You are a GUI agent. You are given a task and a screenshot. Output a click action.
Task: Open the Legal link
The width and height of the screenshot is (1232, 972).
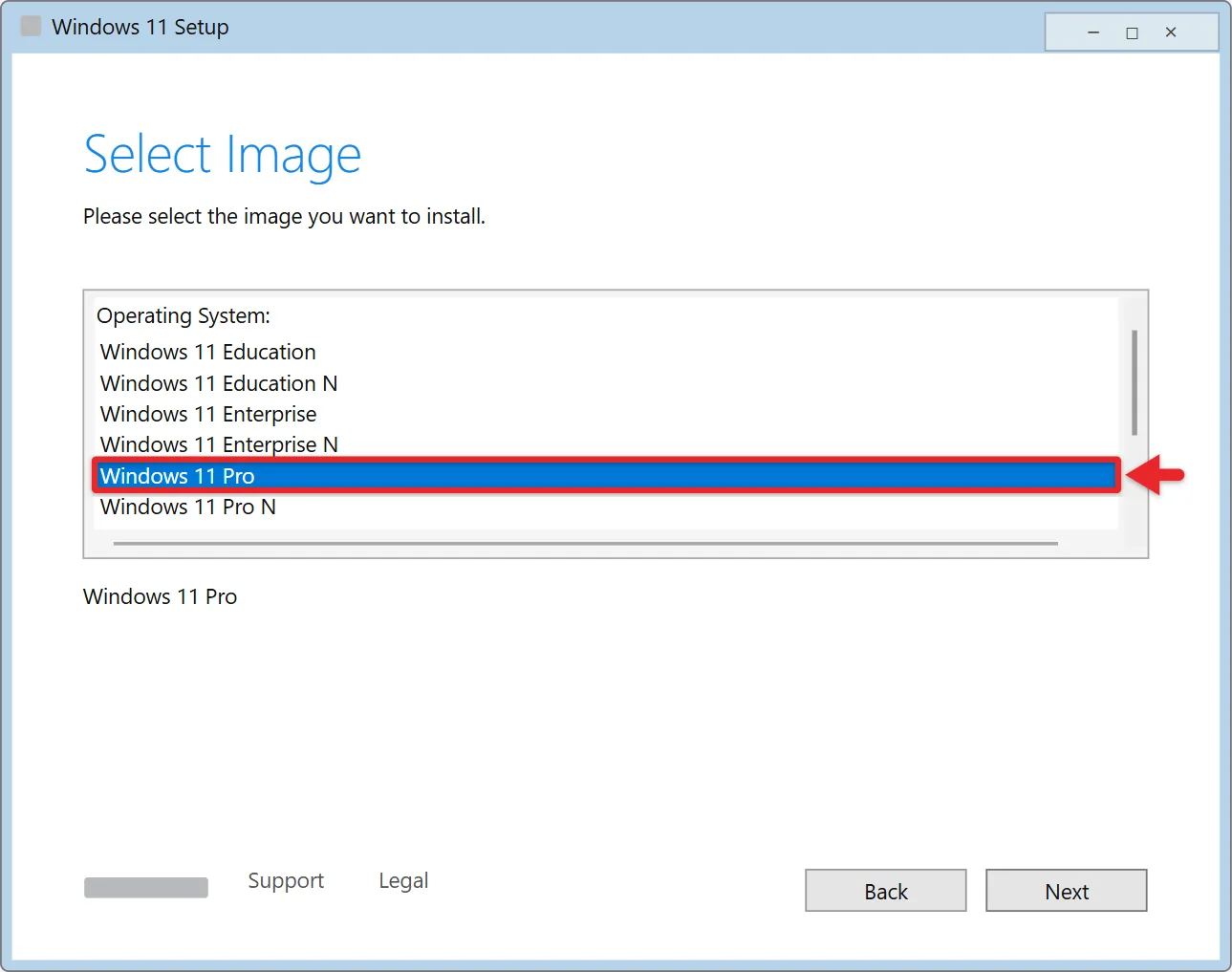403,880
